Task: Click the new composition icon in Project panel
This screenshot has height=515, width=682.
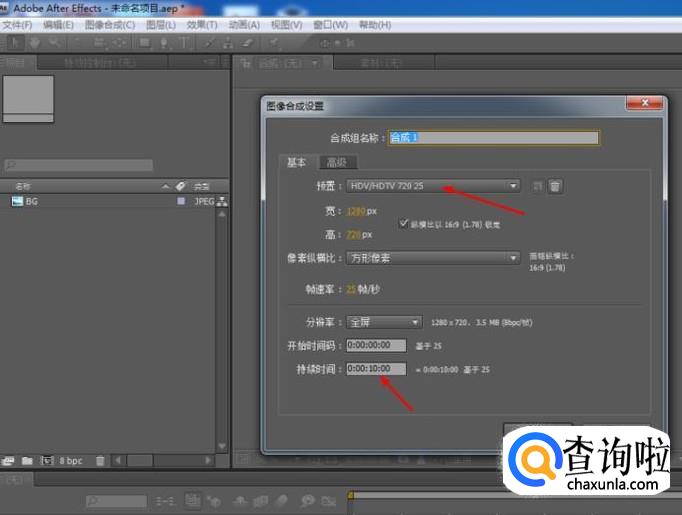Action: 47,460
